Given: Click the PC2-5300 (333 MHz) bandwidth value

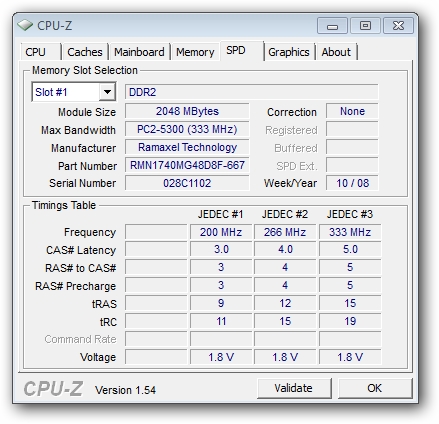Looking at the screenshot, I should click(x=187, y=129).
